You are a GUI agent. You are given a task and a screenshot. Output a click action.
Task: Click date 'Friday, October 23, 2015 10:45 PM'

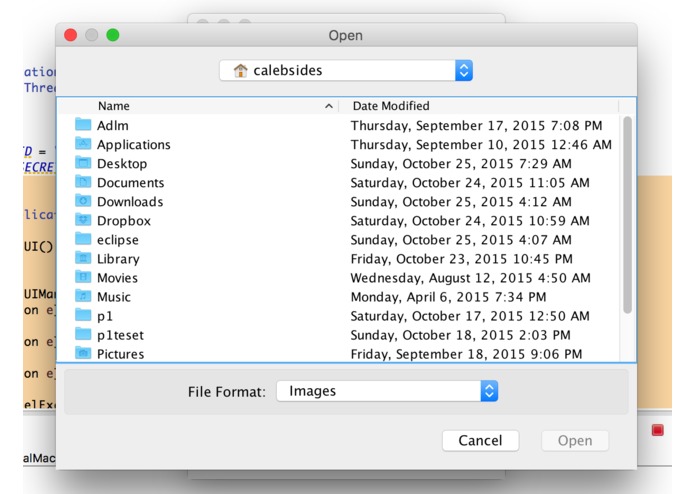point(462,259)
